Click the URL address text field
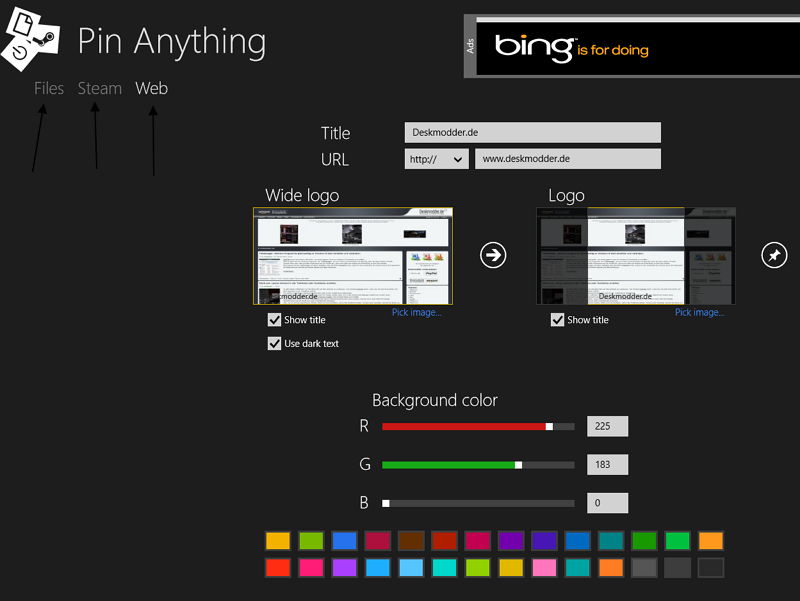The image size is (800, 601). tap(567, 159)
